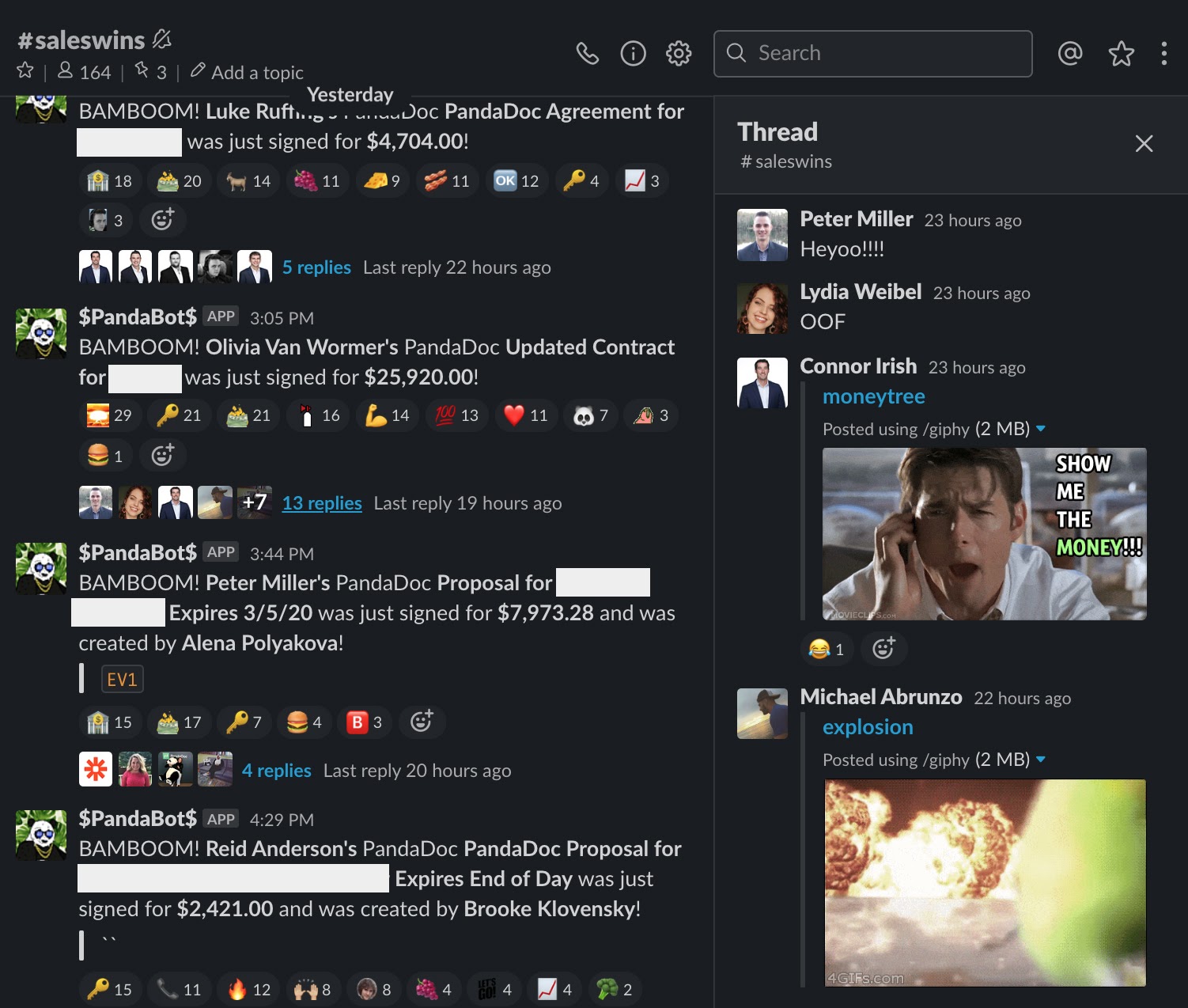The width and height of the screenshot is (1188, 1008).
Task: Collapse the explosion giphy attachment arrow
Action: [1041, 760]
